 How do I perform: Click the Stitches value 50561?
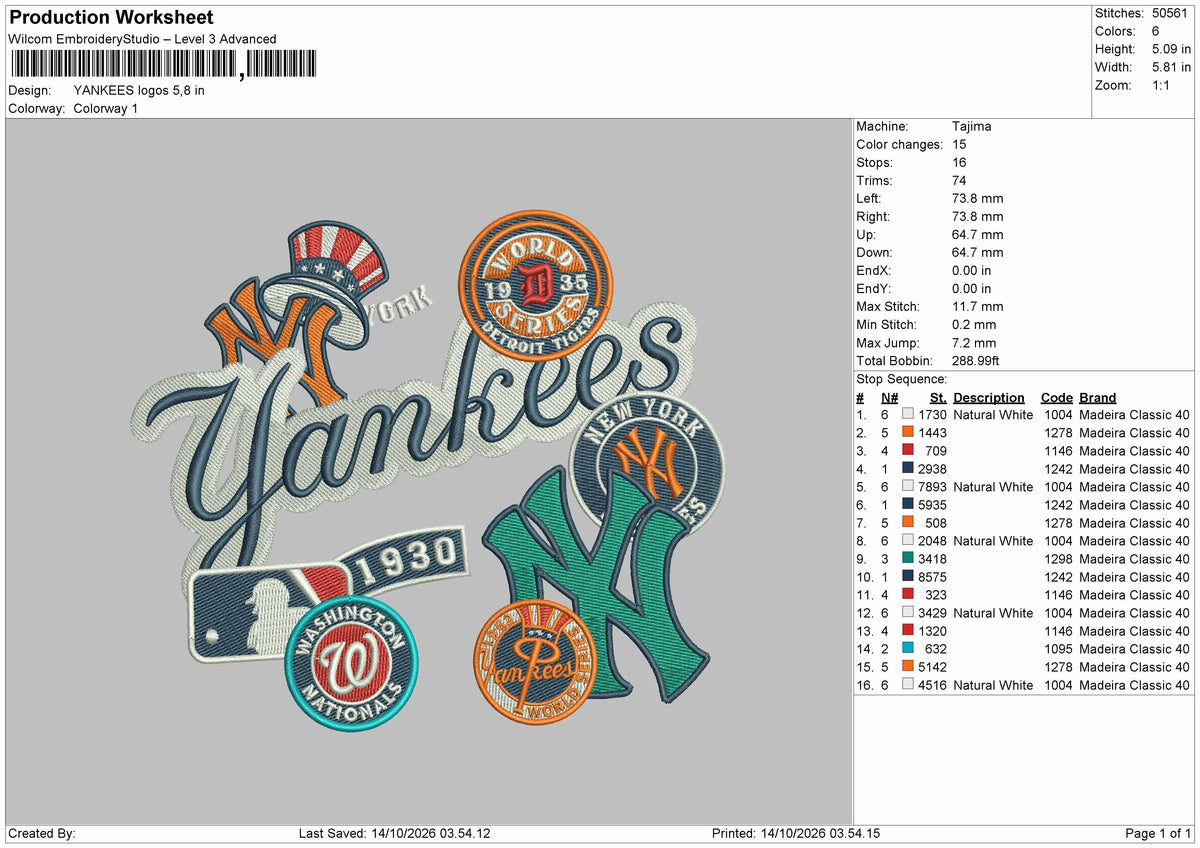pyautogui.click(x=1171, y=13)
